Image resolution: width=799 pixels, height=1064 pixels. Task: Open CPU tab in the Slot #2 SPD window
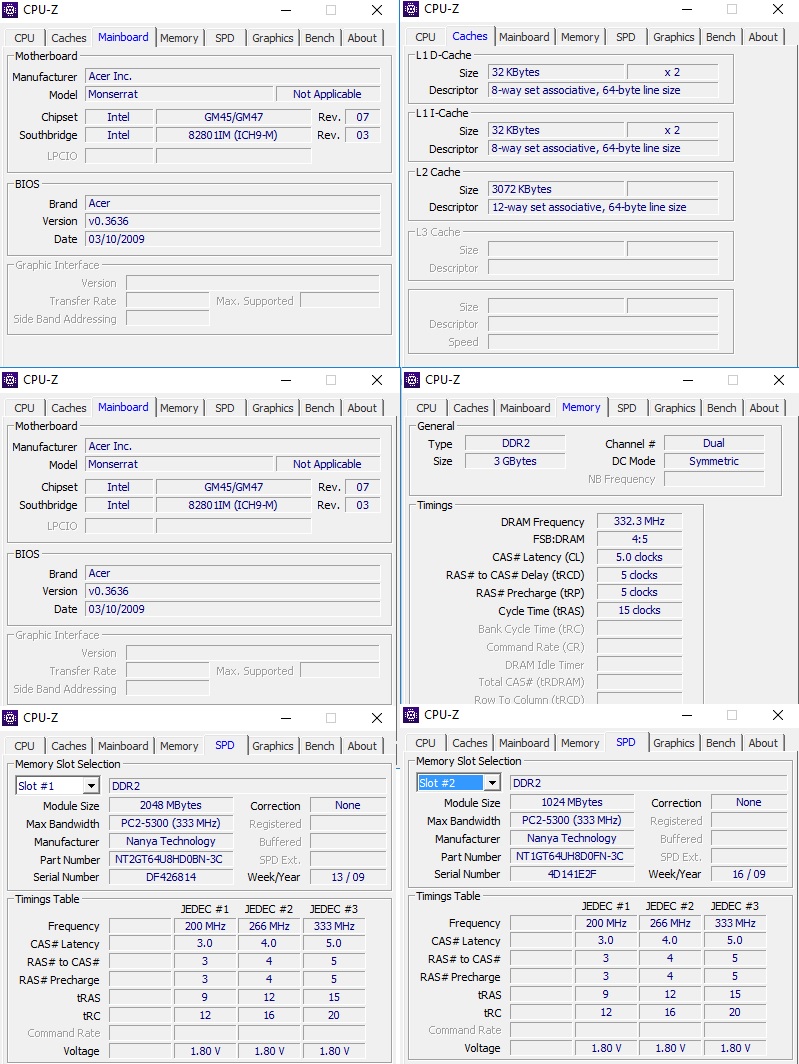click(426, 743)
